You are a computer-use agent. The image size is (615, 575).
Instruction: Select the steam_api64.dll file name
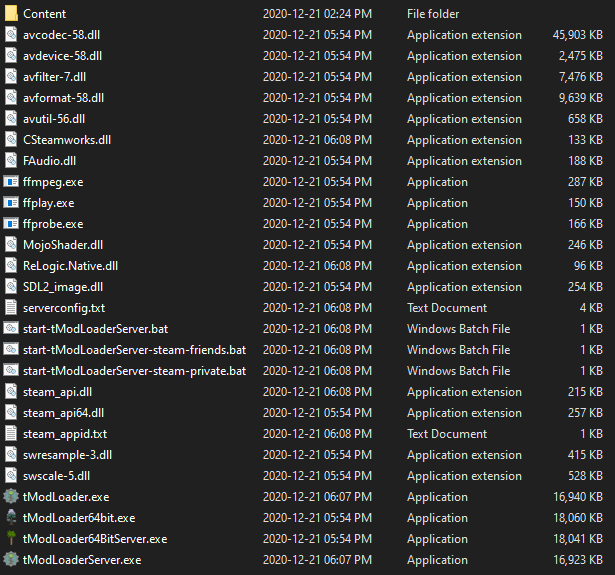[63, 413]
